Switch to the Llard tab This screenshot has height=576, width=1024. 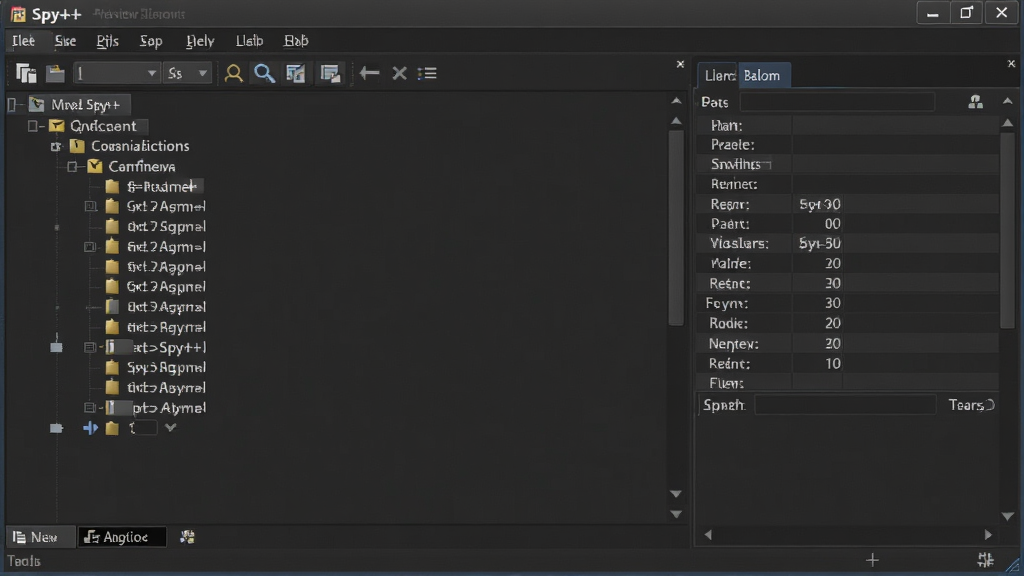tap(718, 75)
